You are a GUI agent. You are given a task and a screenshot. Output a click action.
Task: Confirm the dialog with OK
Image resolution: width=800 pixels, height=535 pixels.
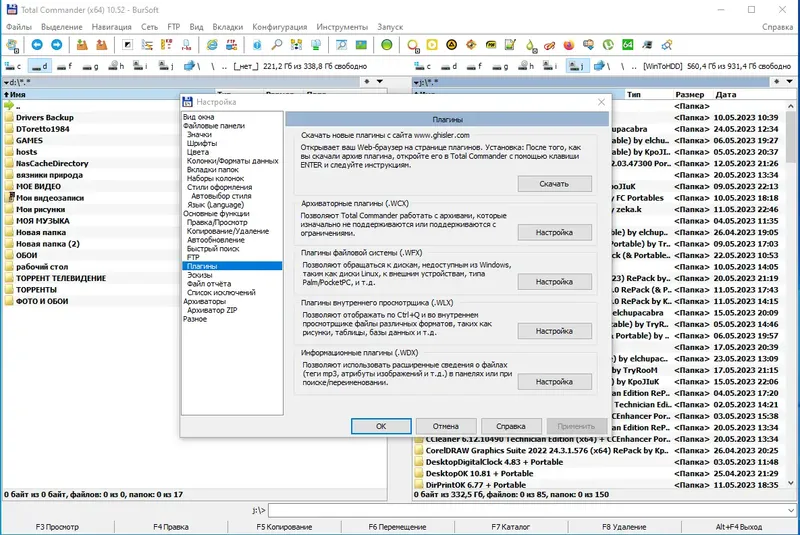click(381, 426)
